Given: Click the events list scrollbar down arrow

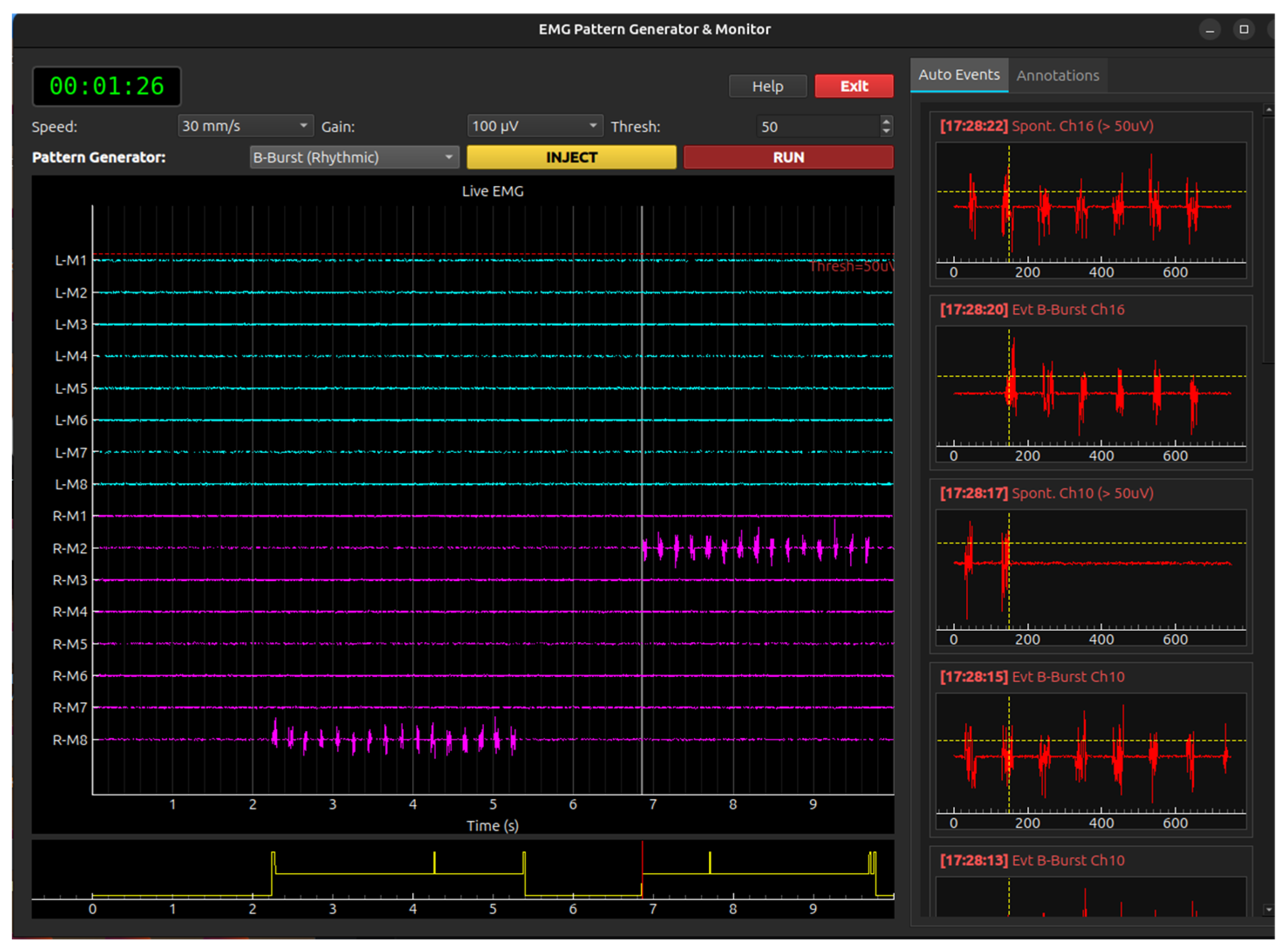Looking at the screenshot, I should point(1268,910).
